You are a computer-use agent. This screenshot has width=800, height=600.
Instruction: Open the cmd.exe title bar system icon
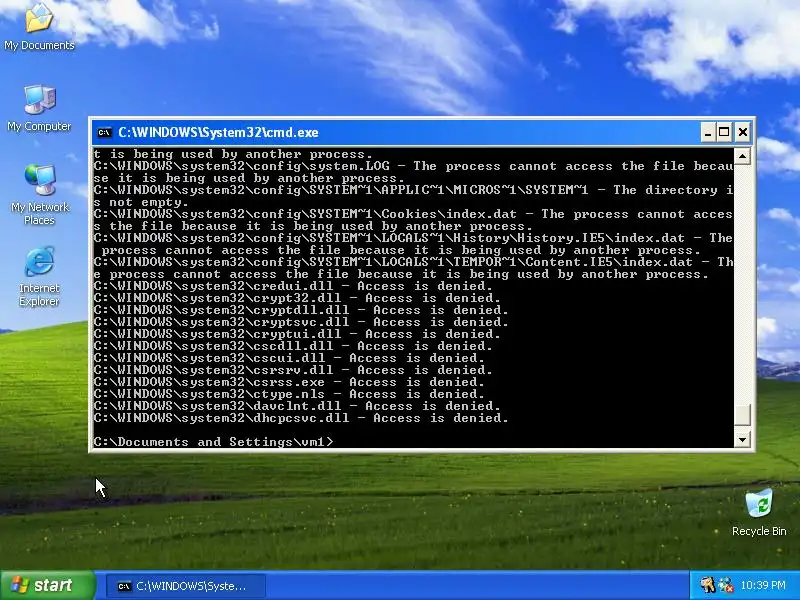pos(105,133)
